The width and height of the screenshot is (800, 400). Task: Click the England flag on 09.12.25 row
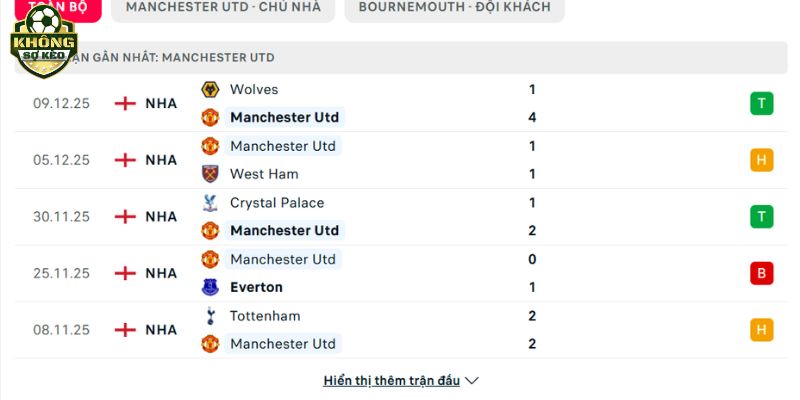tap(125, 103)
